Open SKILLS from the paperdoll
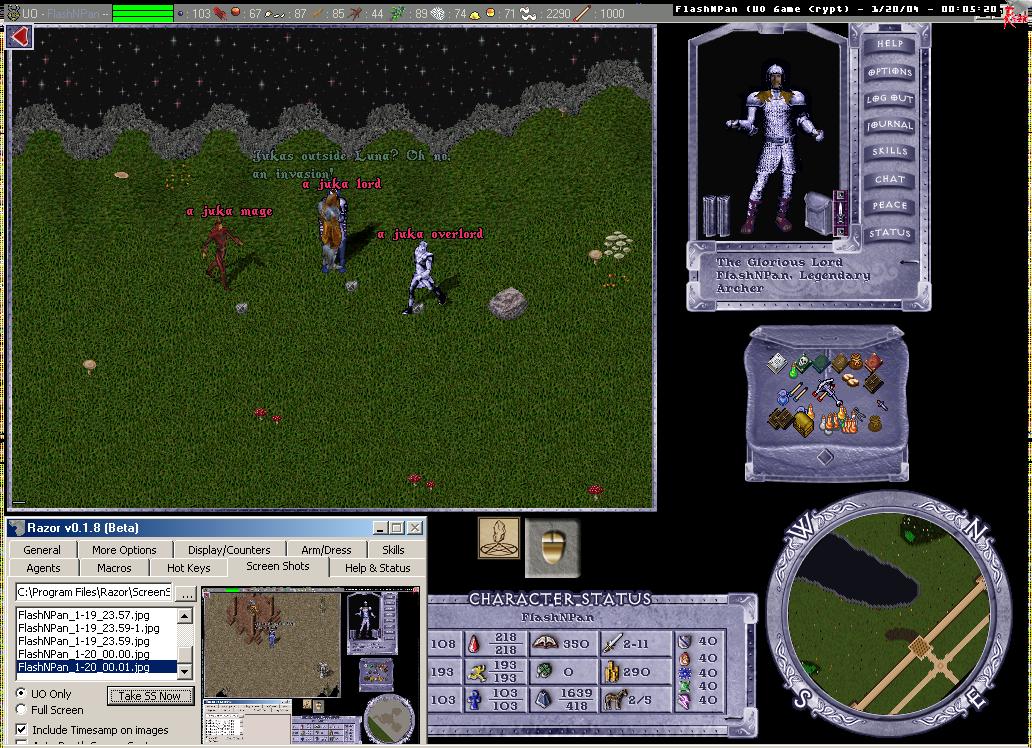The image size is (1032, 748). point(889,151)
